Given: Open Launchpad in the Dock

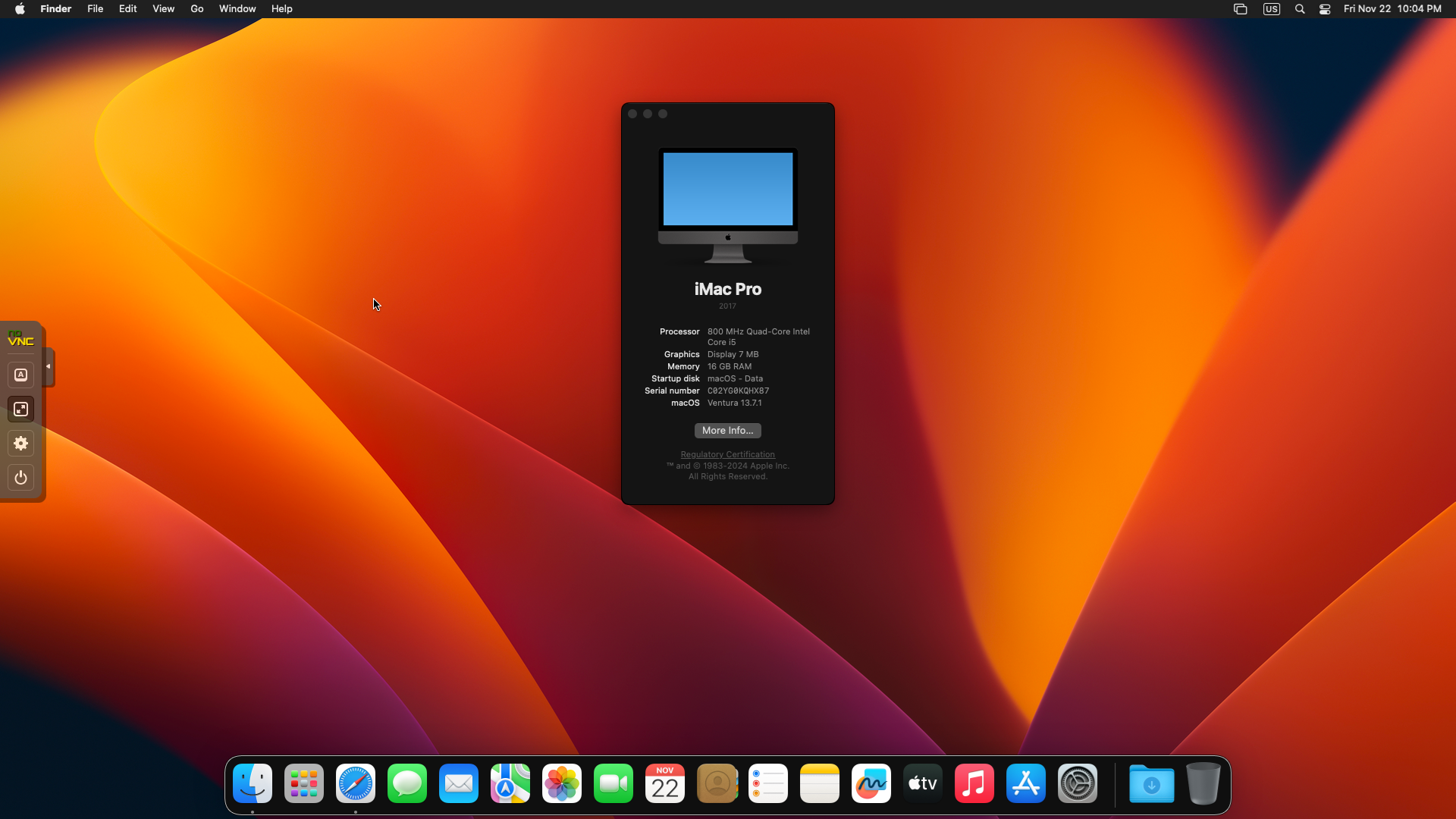Looking at the screenshot, I should [304, 783].
